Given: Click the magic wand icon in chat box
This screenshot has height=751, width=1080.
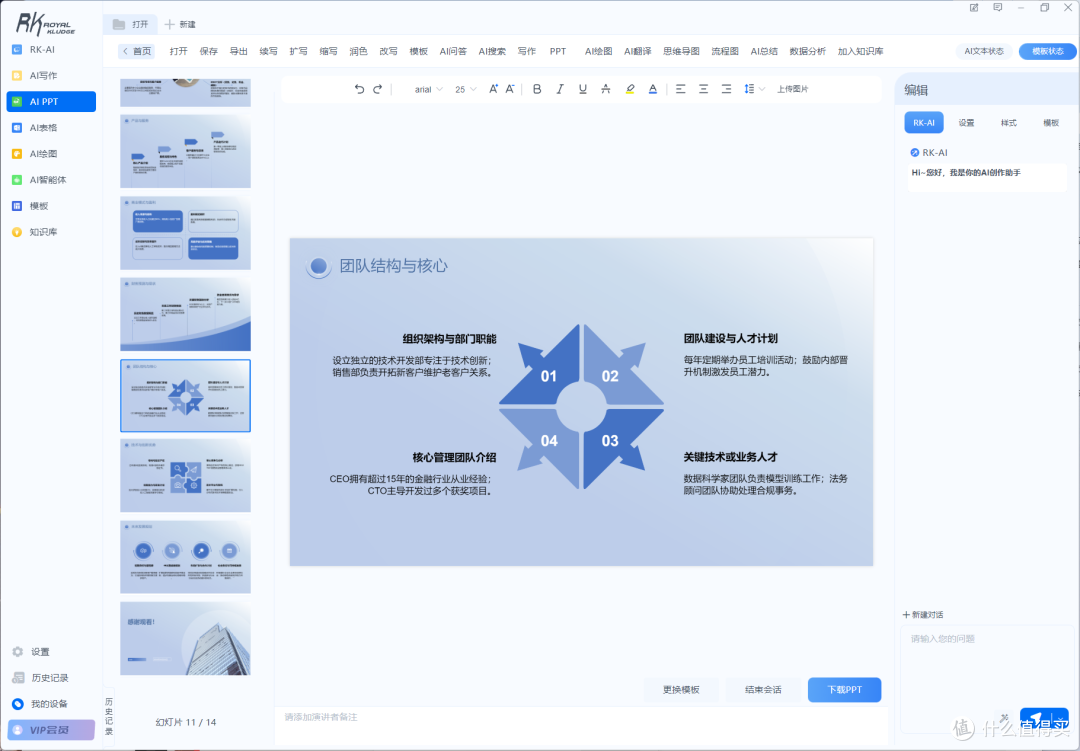Looking at the screenshot, I should [1004, 718].
